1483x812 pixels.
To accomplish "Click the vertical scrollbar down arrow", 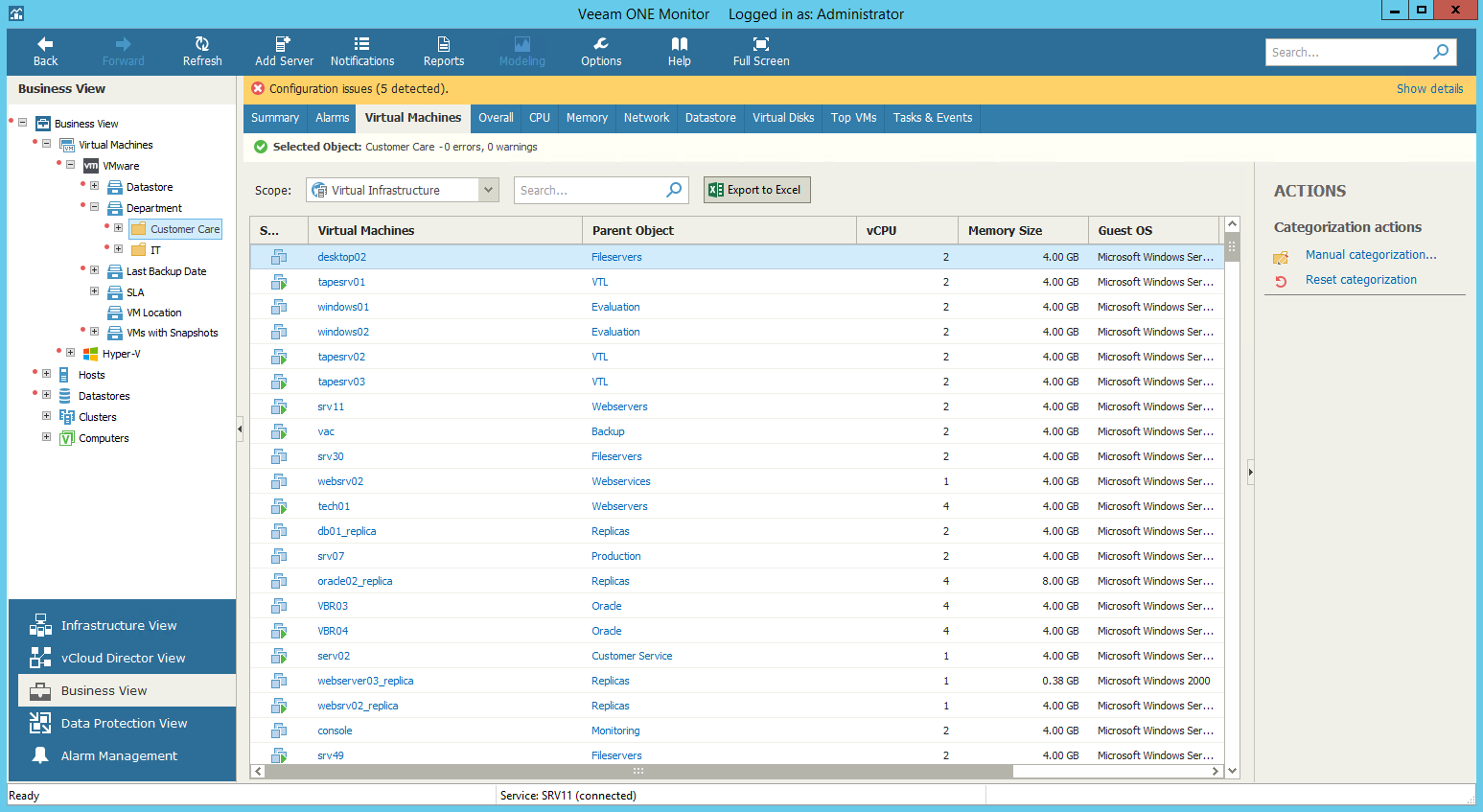I will [1233, 771].
